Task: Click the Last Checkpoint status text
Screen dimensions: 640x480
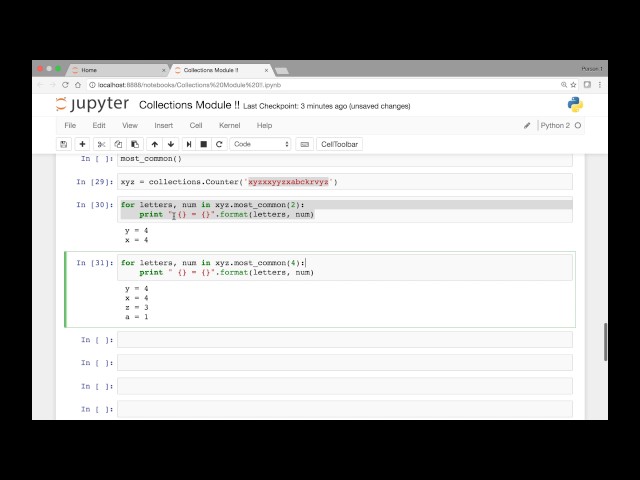Action: [x=327, y=106]
